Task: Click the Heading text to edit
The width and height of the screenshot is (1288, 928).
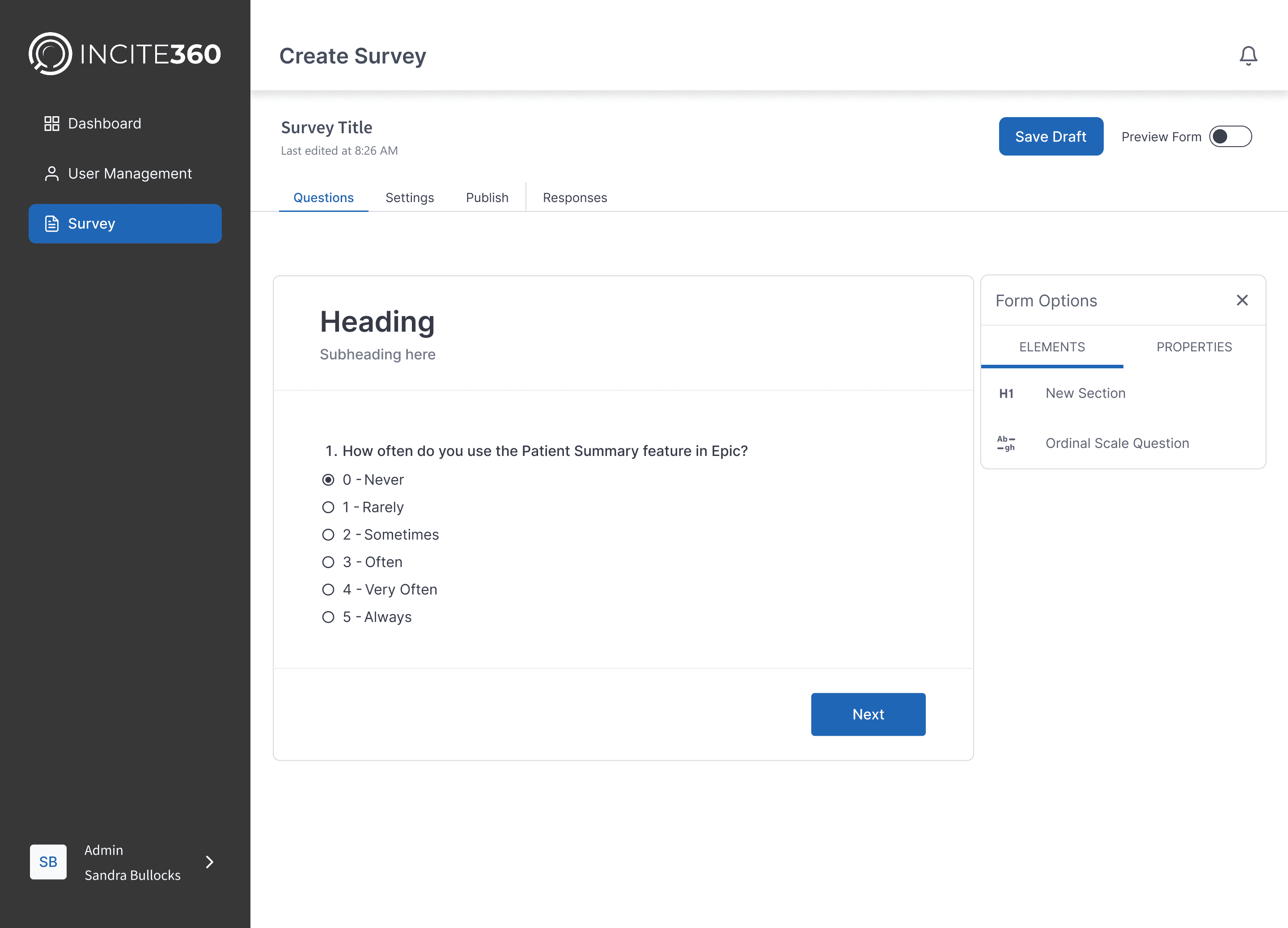Action: pos(377,322)
